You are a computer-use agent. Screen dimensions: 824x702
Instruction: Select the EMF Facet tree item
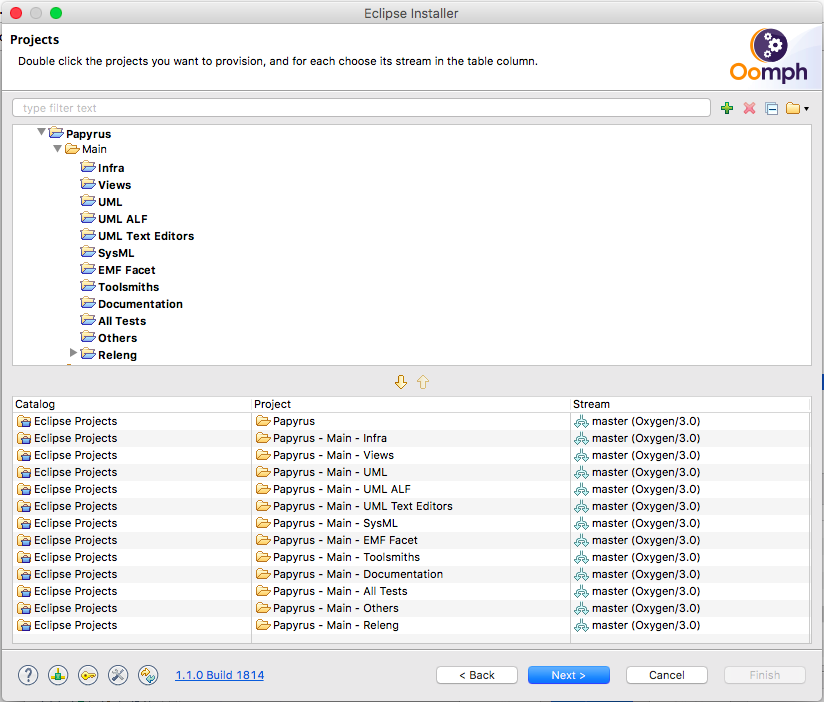tap(127, 270)
